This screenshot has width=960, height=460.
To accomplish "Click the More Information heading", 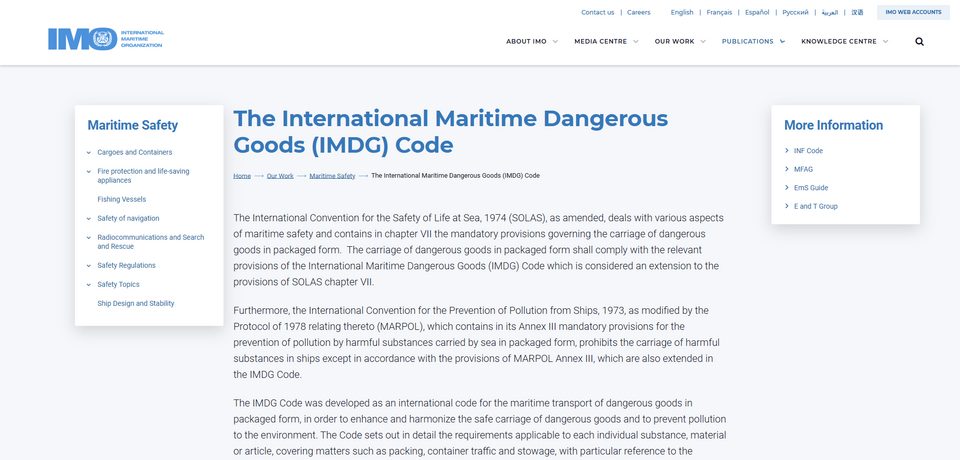I will pyautogui.click(x=833, y=126).
